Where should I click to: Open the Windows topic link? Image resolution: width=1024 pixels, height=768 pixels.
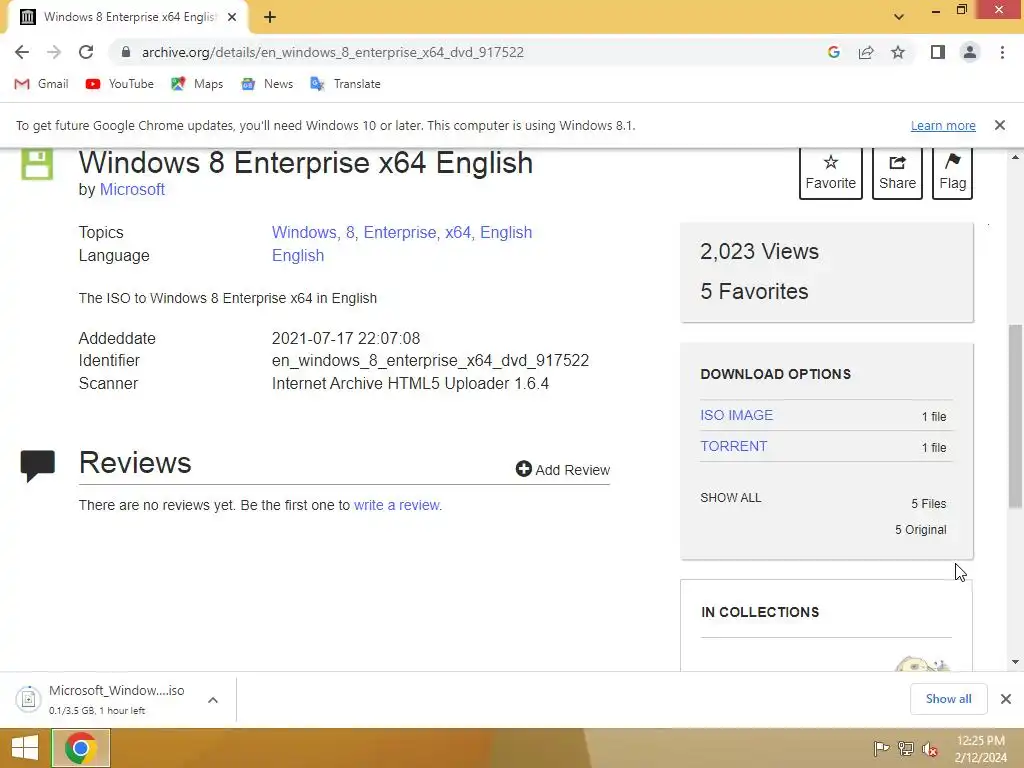[x=304, y=232]
